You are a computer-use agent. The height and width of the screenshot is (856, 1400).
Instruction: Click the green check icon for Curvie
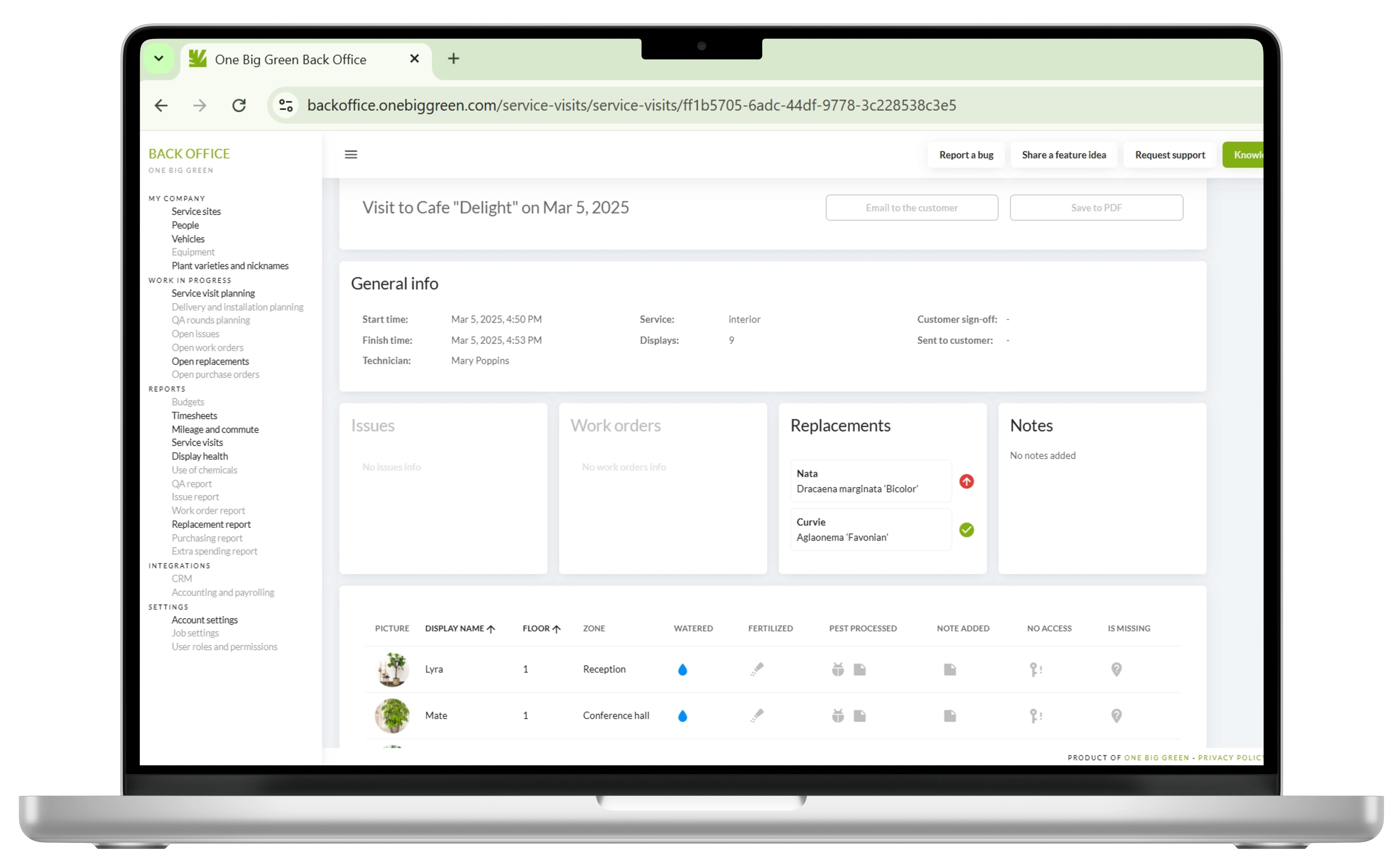point(966,530)
